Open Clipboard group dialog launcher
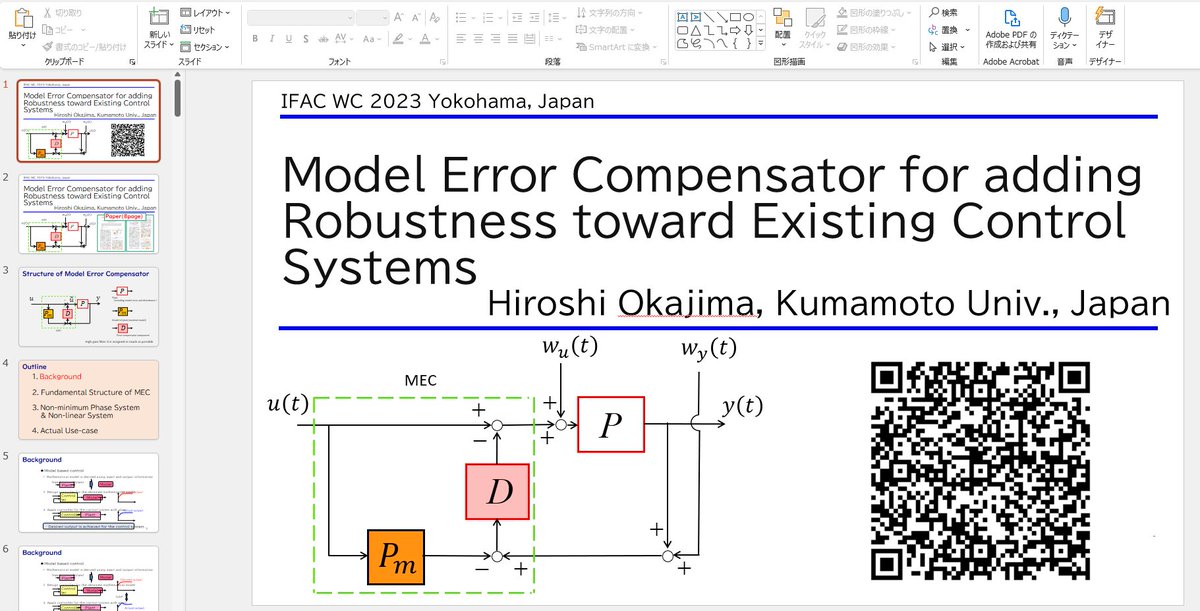 [132, 62]
